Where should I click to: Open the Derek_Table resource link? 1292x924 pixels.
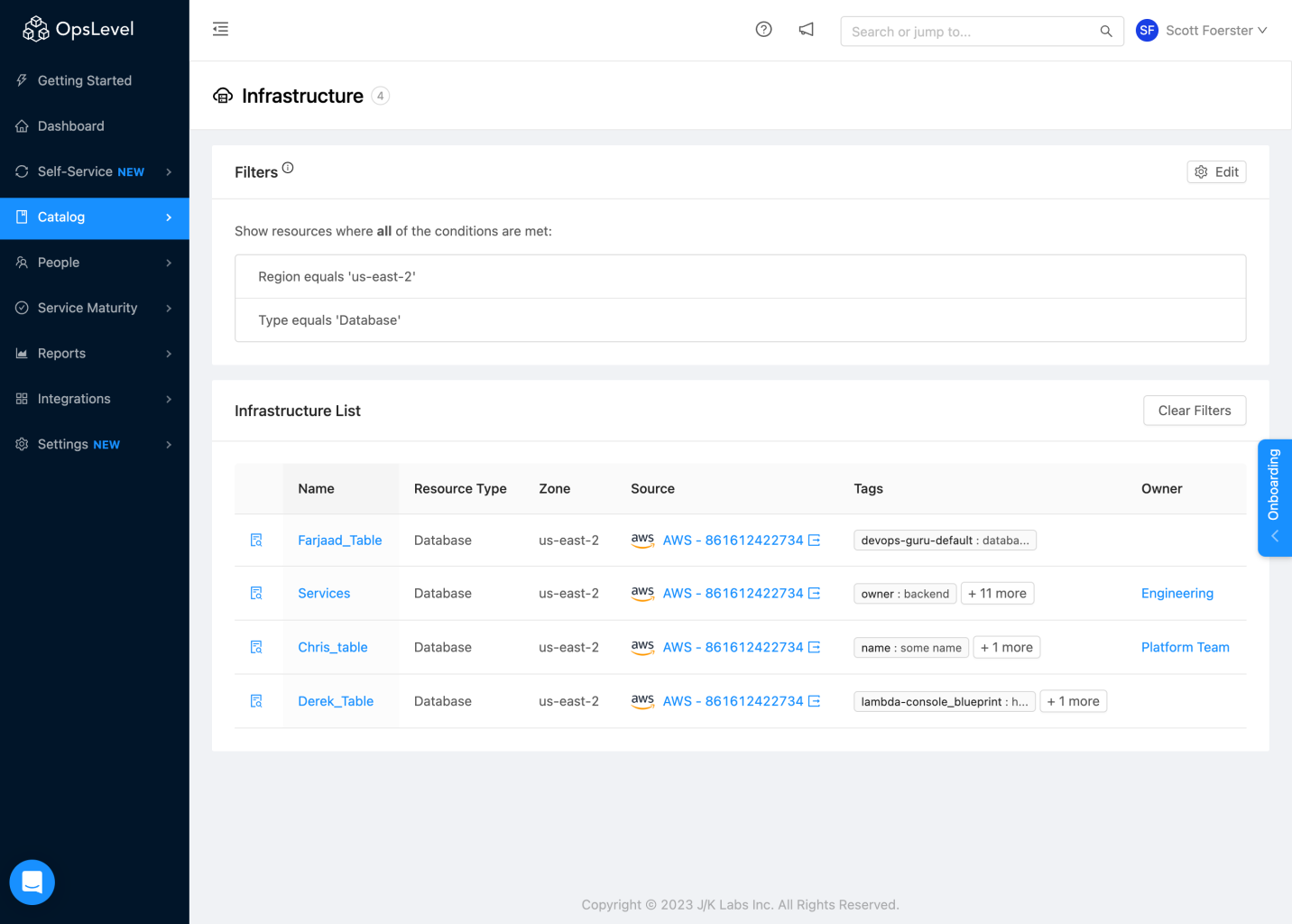click(x=336, y=701)
